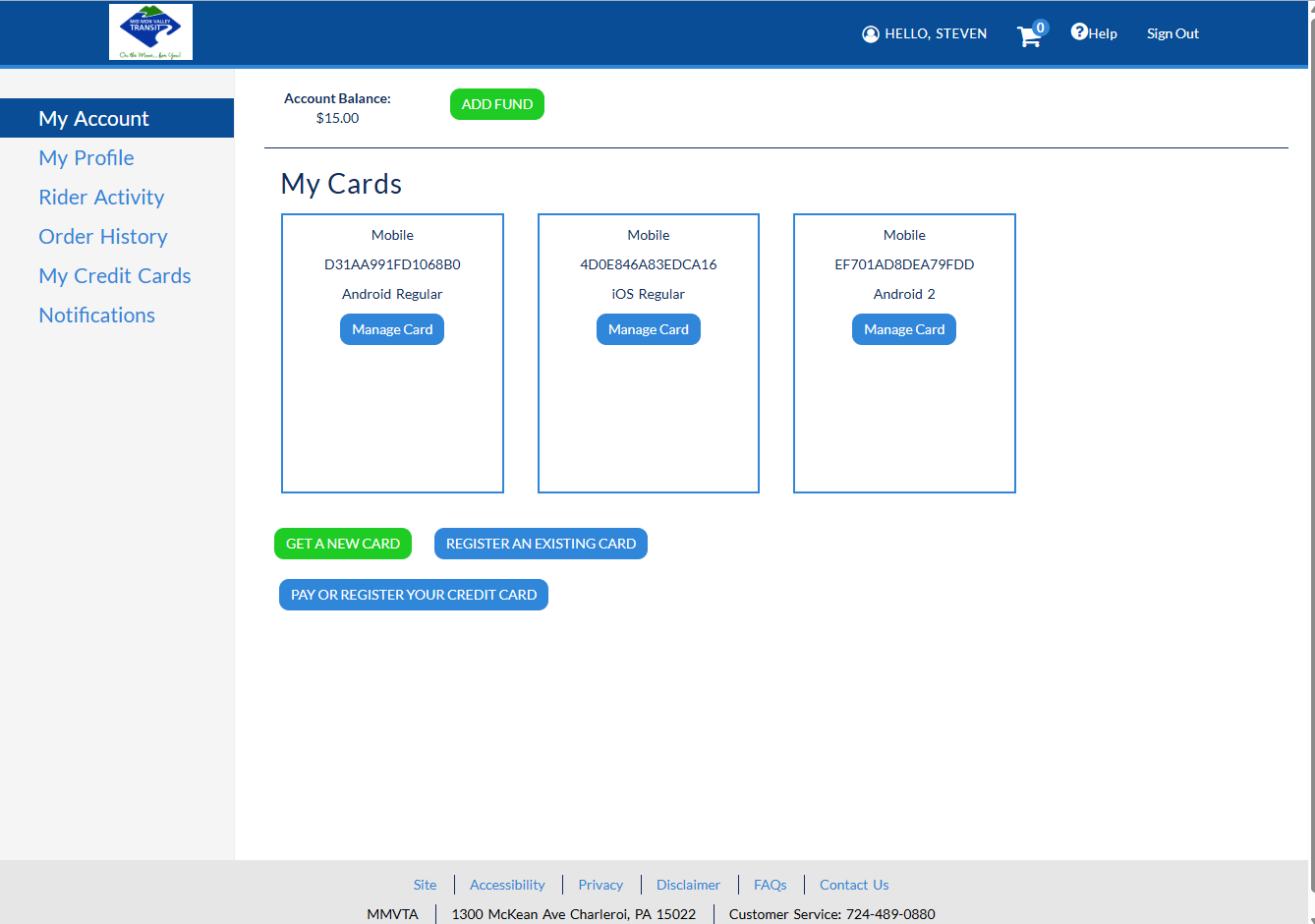Viewport: 1315px width, 924px height.
Task: Open the shopping cart icon
Action: pyautogui.click(x=1029, y=36)
